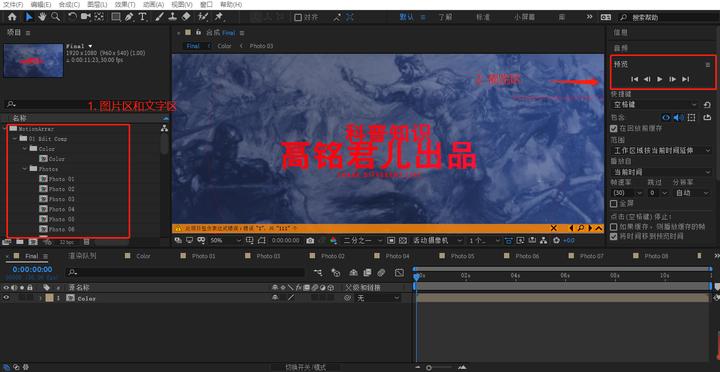
Task: Open the 合成(C) menu
Action: pyautogui.click(x=69, y=5)
